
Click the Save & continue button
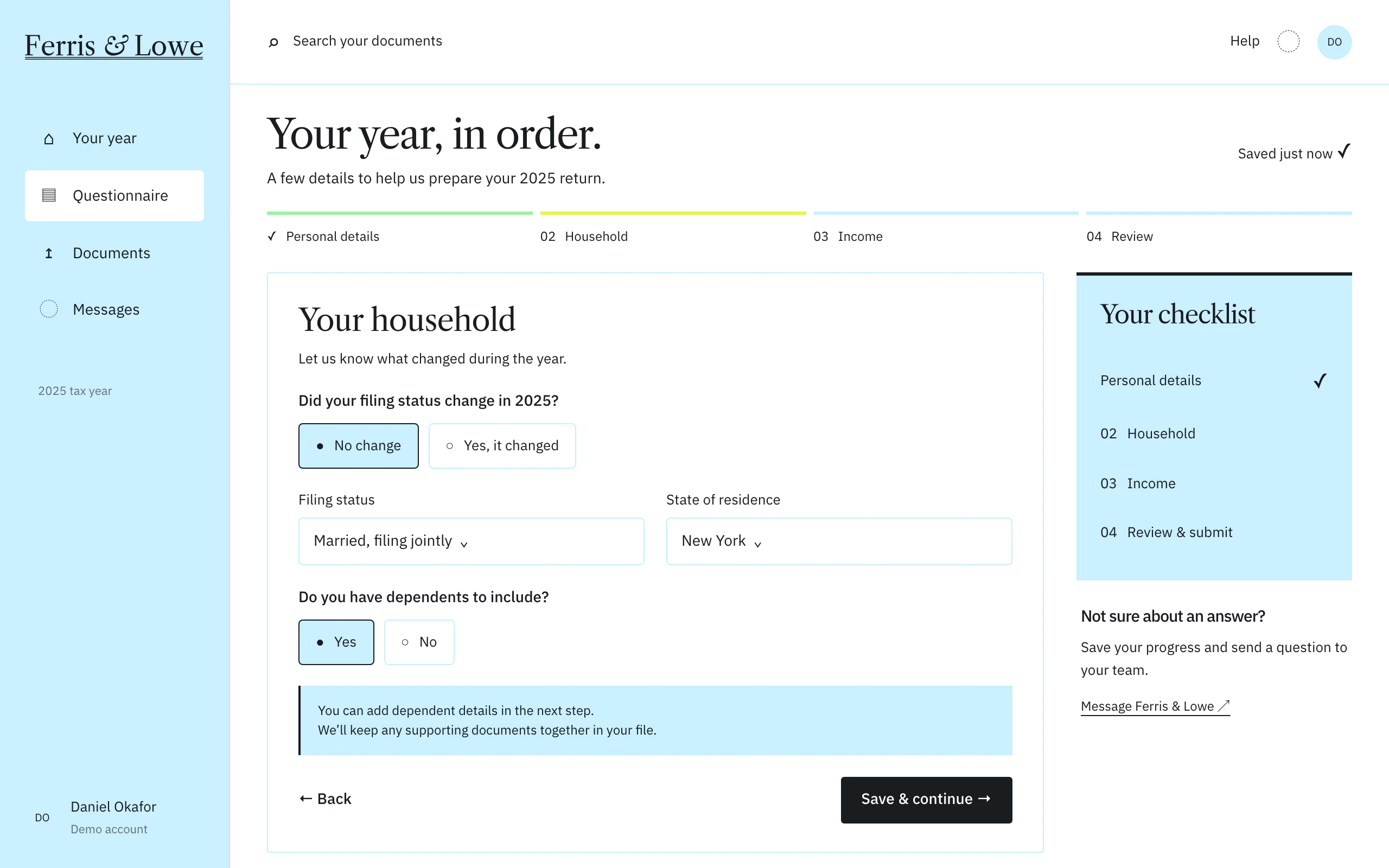926,800
